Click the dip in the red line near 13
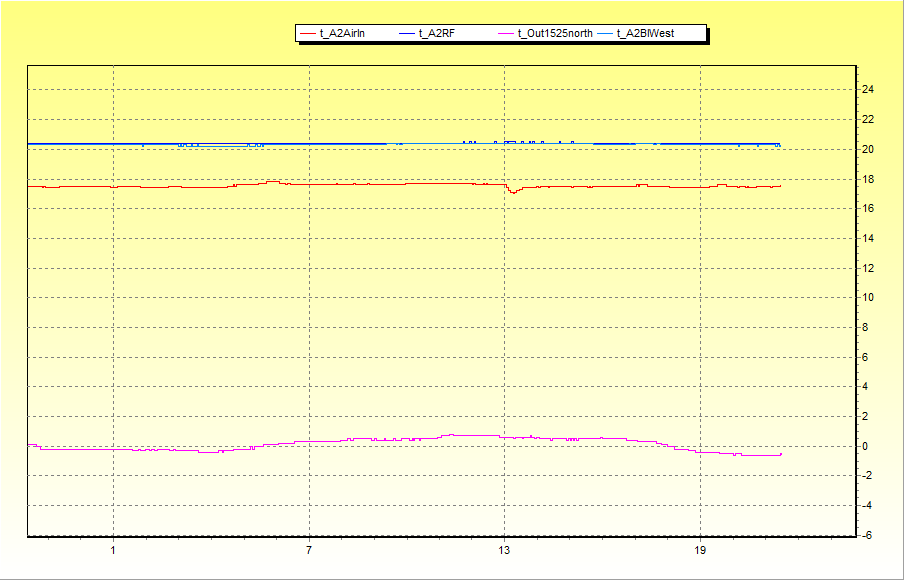This screenshot has width=904, height=580. [x=512, y=191]
